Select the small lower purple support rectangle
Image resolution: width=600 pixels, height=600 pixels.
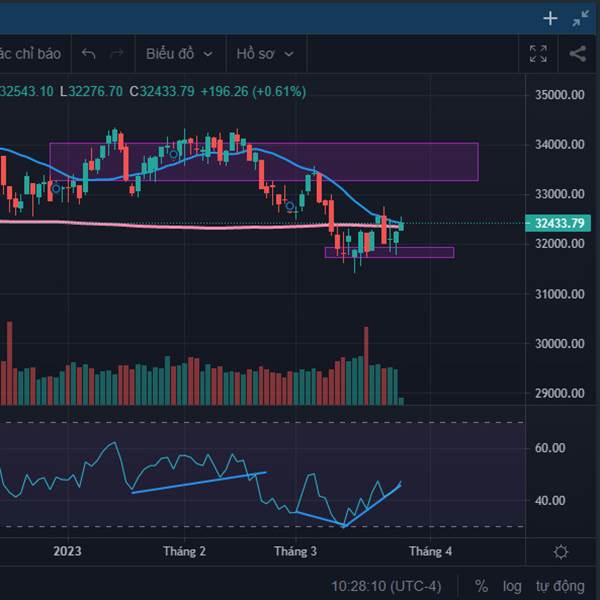point(389,253)
